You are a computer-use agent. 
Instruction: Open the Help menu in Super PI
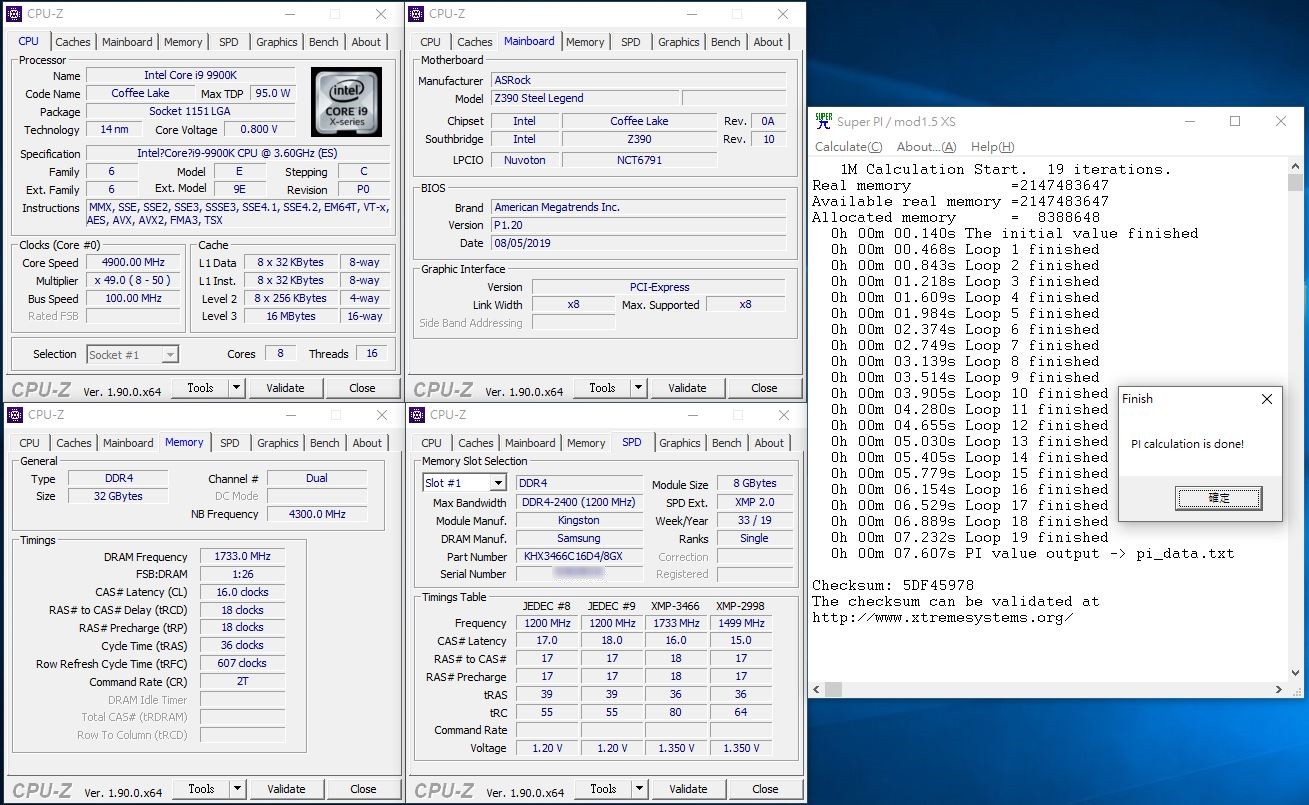pyautogui.click(x=992, y=147)
